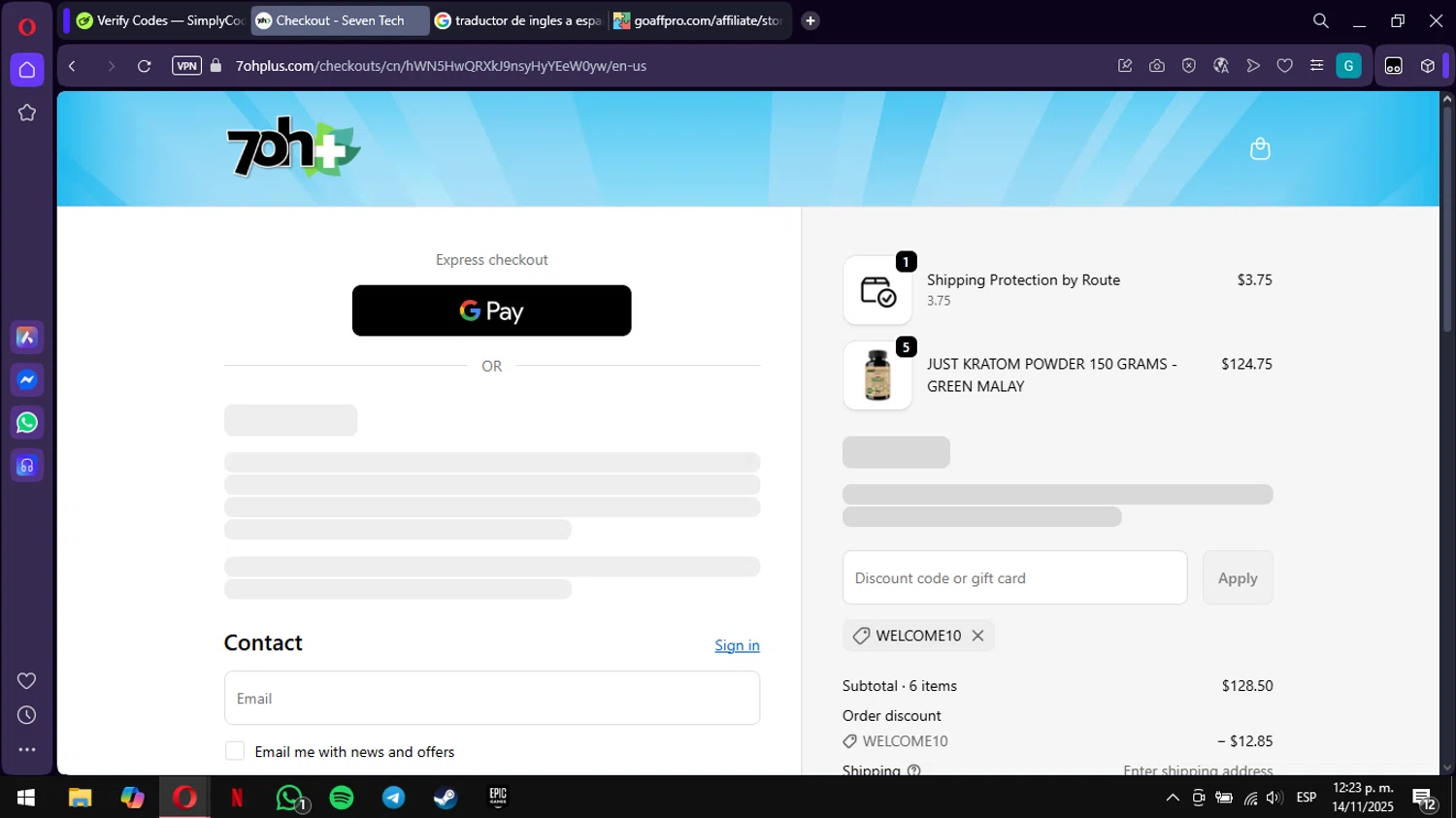Click the Kratom powder product thumbnail

coord(877,376)
